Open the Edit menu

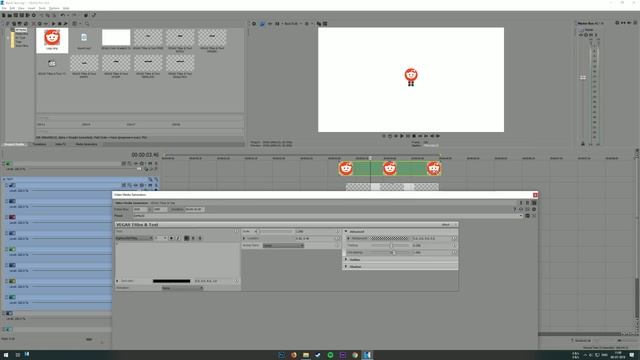(x=12, y=8)
